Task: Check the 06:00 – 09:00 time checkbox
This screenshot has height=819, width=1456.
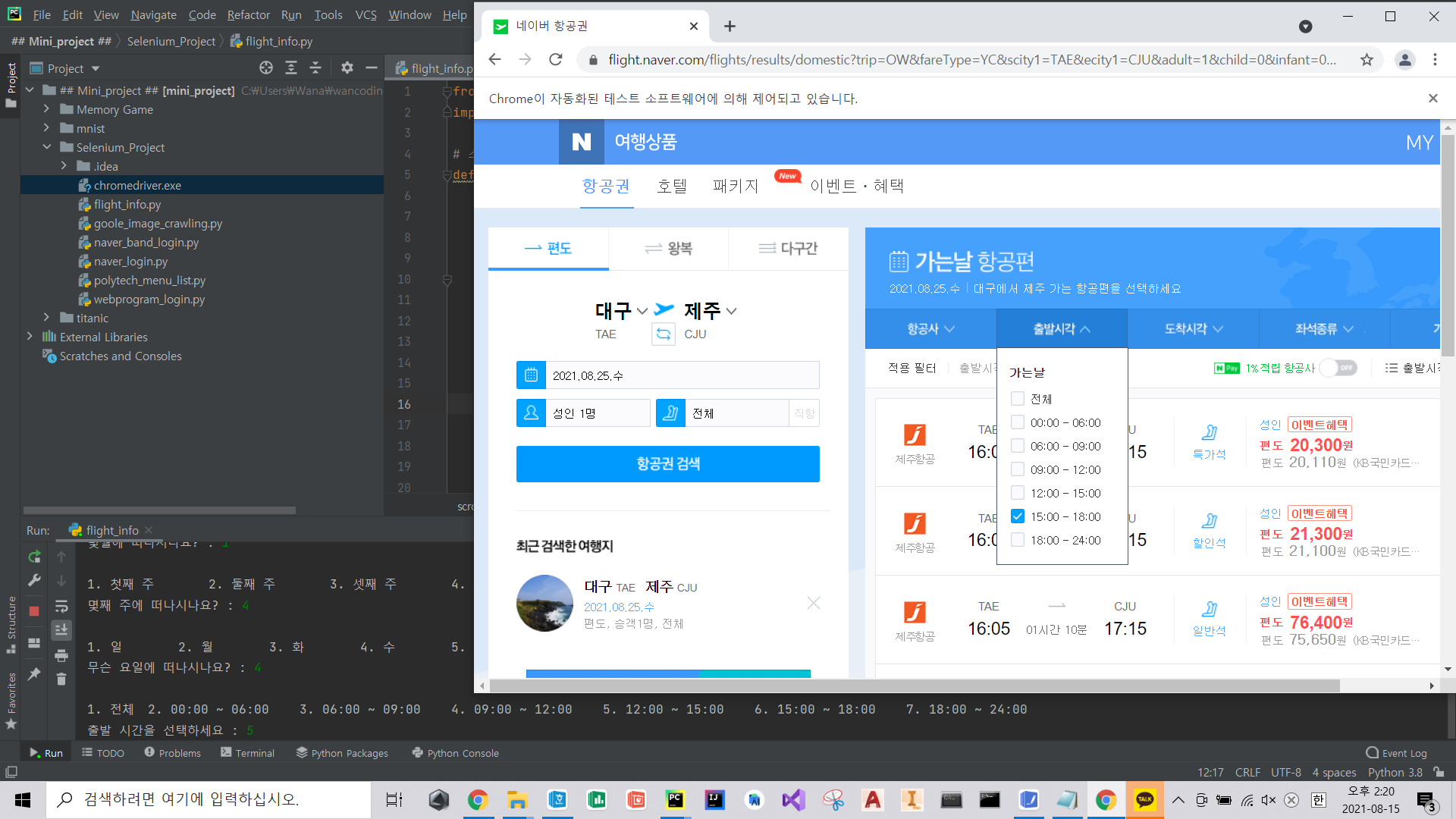Action: tap(1018, 446)
